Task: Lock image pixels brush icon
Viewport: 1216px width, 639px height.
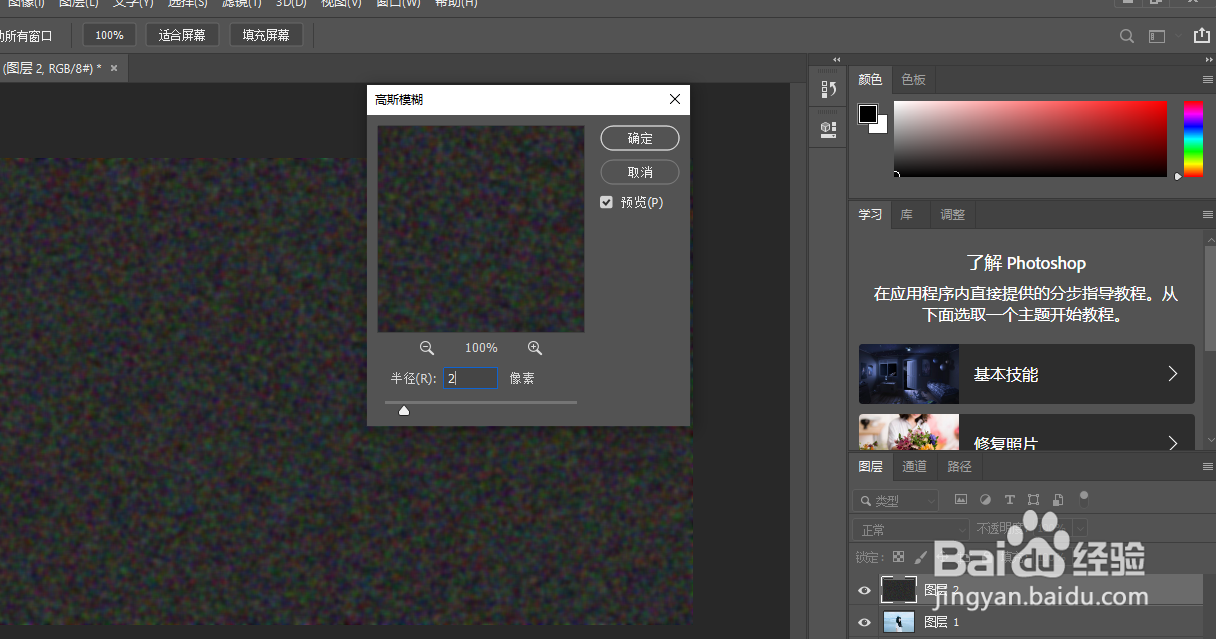Action: (921, 557)
